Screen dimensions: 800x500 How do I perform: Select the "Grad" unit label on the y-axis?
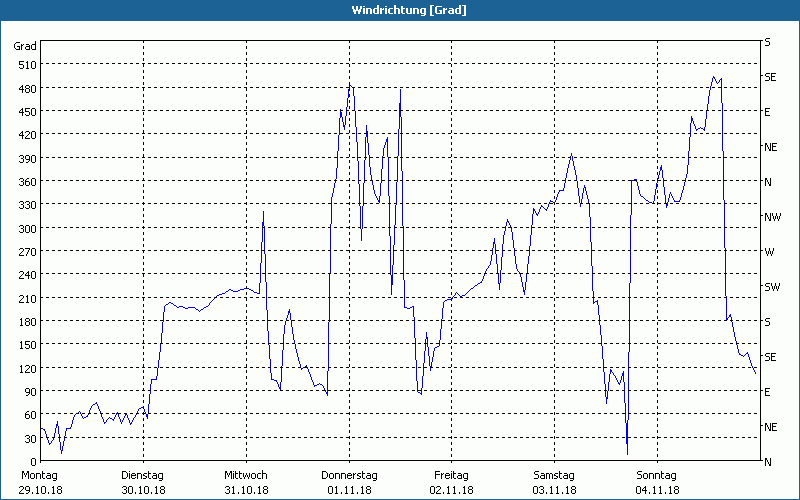25,46
